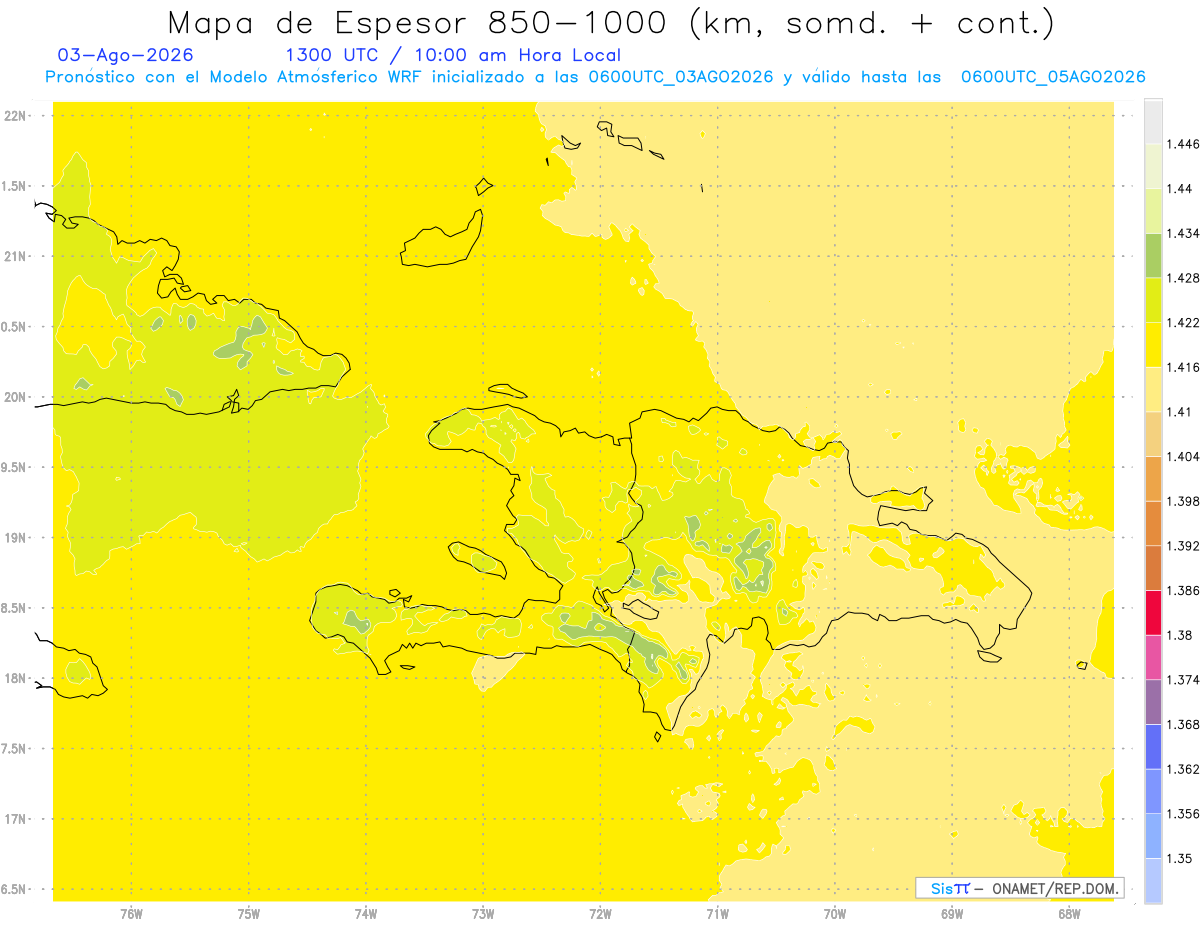The width and height of the screenshot is (1200, 927).
Task: Select the light blue legend swatch between 1.356 and 1.35
Action: point(1154,836)
